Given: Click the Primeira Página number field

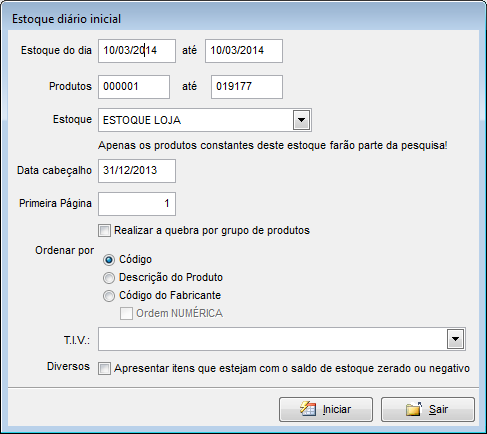Looking at the screenshot, I should pyautogui.click(x=137, y=204).
